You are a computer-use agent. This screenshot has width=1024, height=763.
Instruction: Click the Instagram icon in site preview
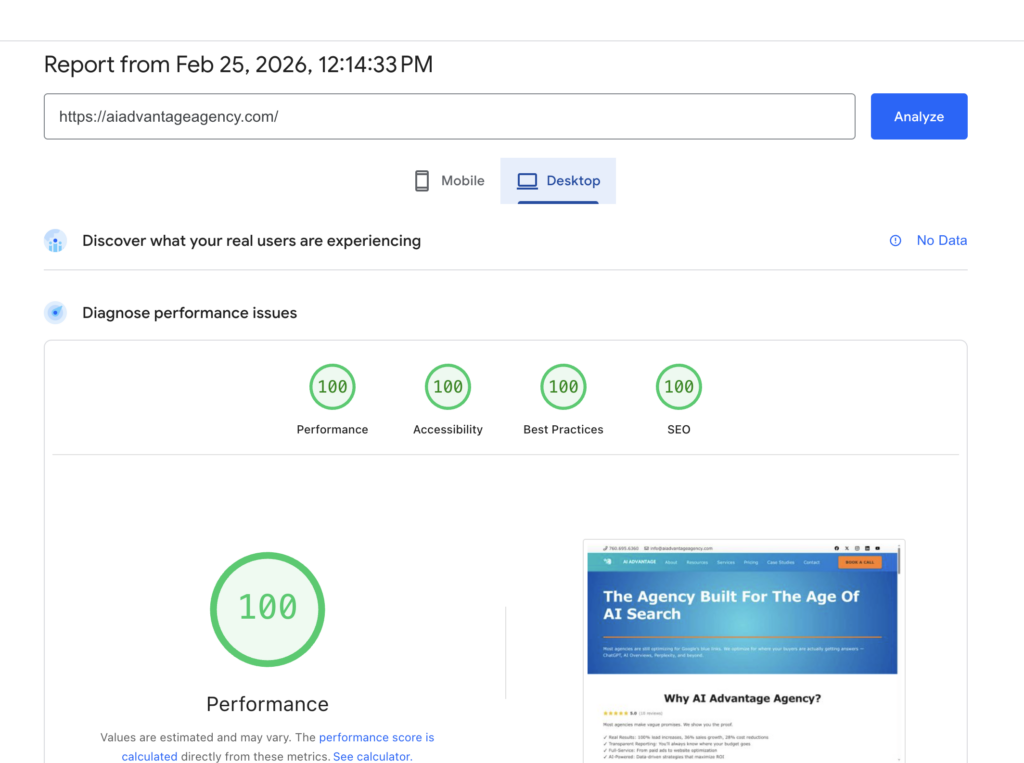click(x=857, y=548)
